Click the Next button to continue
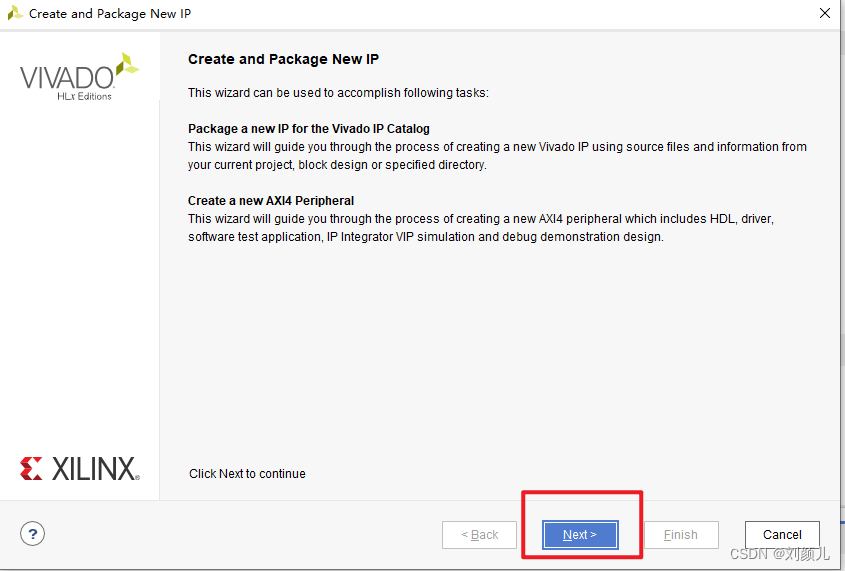 pos(580,534)
